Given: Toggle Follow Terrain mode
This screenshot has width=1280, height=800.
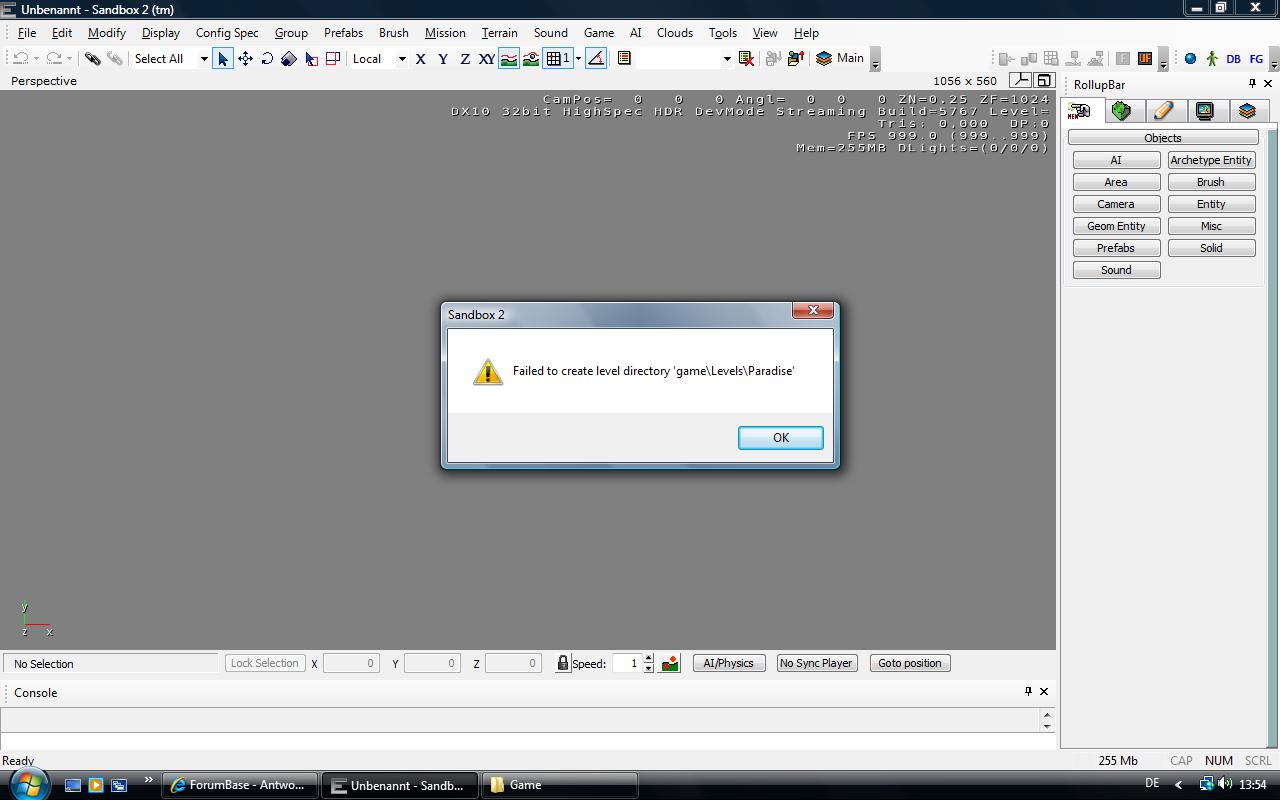Looking at the screenshot, I should (509, 59).
